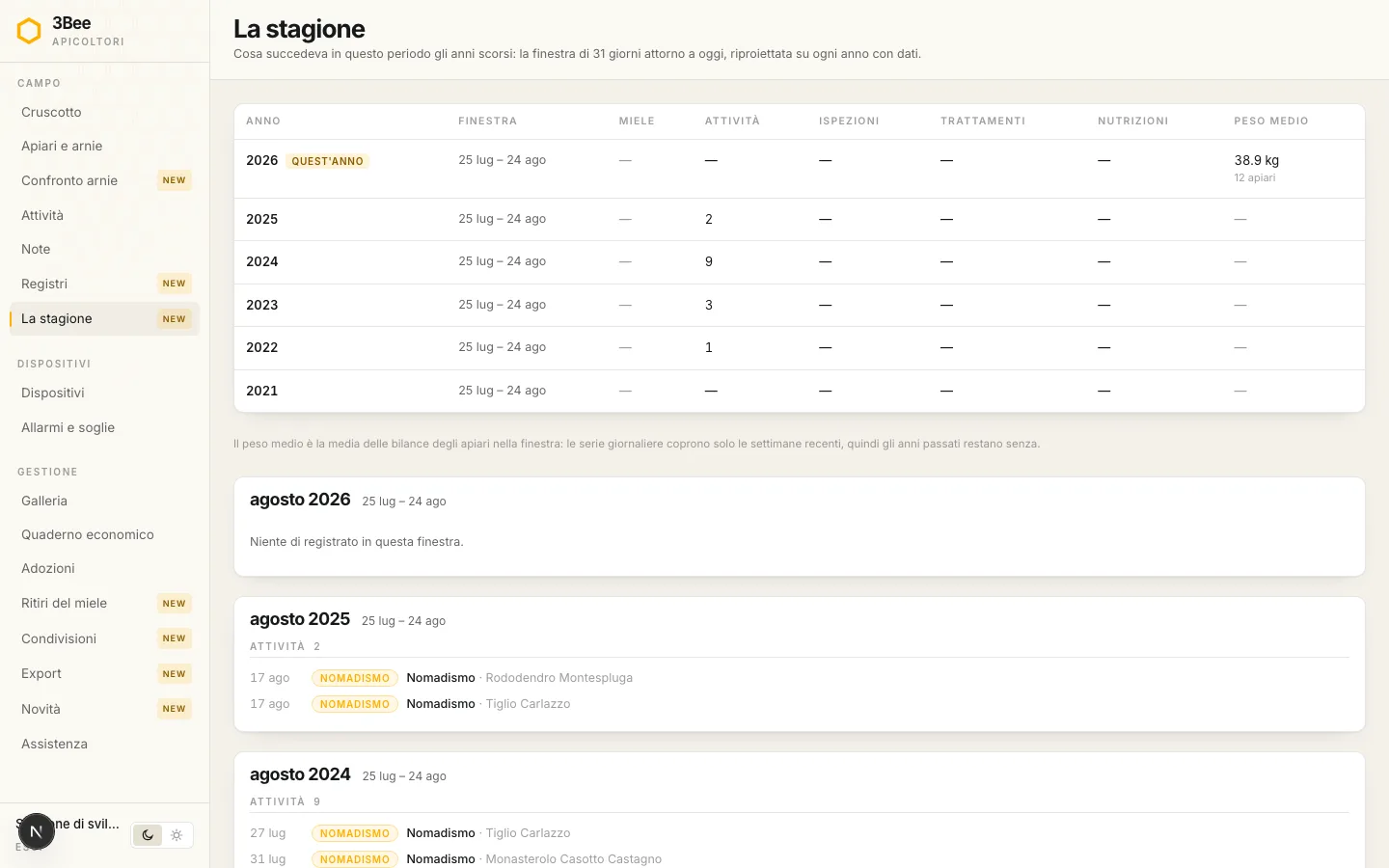Click activity count 3 for 2023

709,305
